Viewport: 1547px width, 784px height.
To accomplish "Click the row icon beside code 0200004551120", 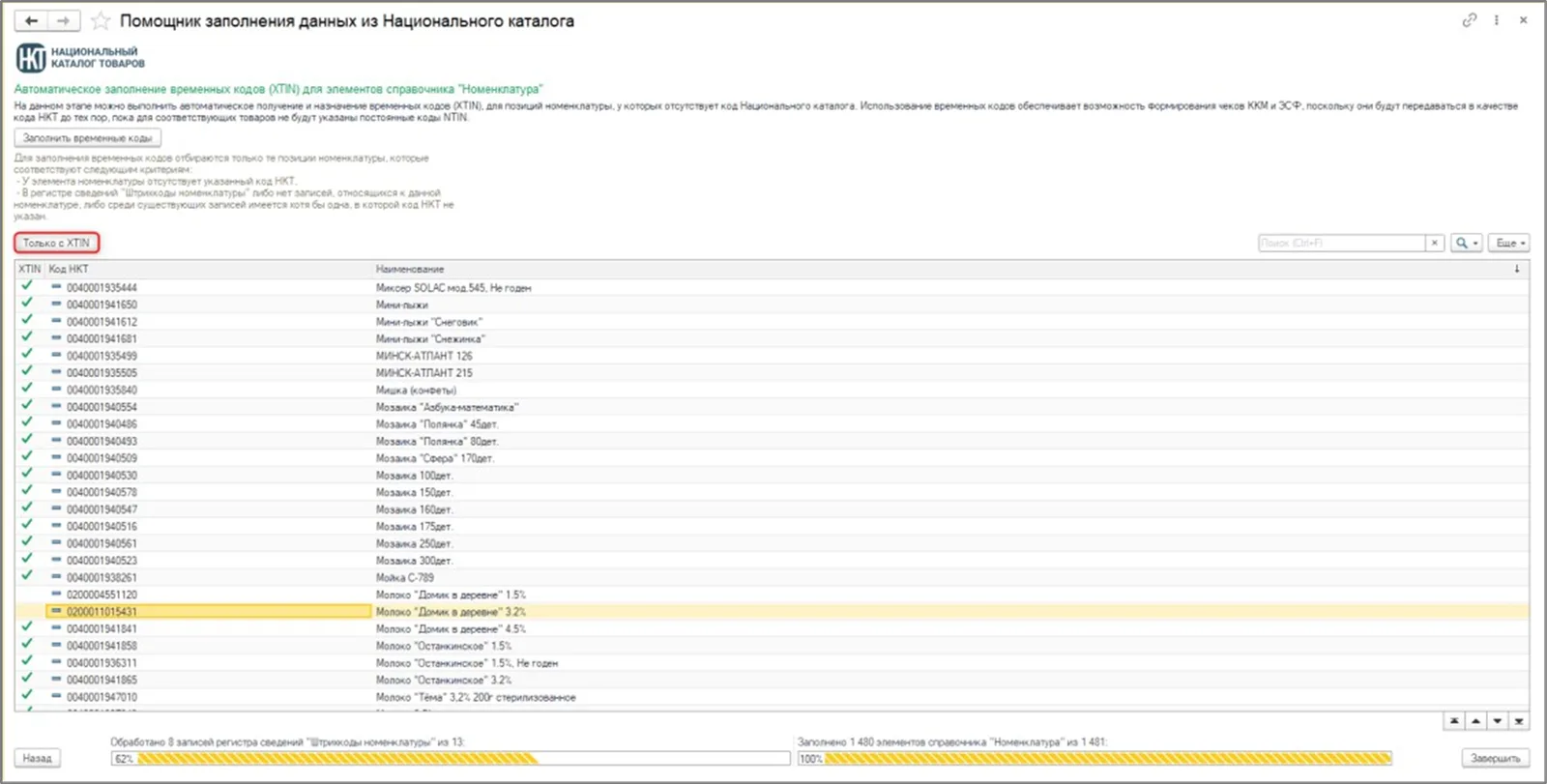I will point(56,595).
